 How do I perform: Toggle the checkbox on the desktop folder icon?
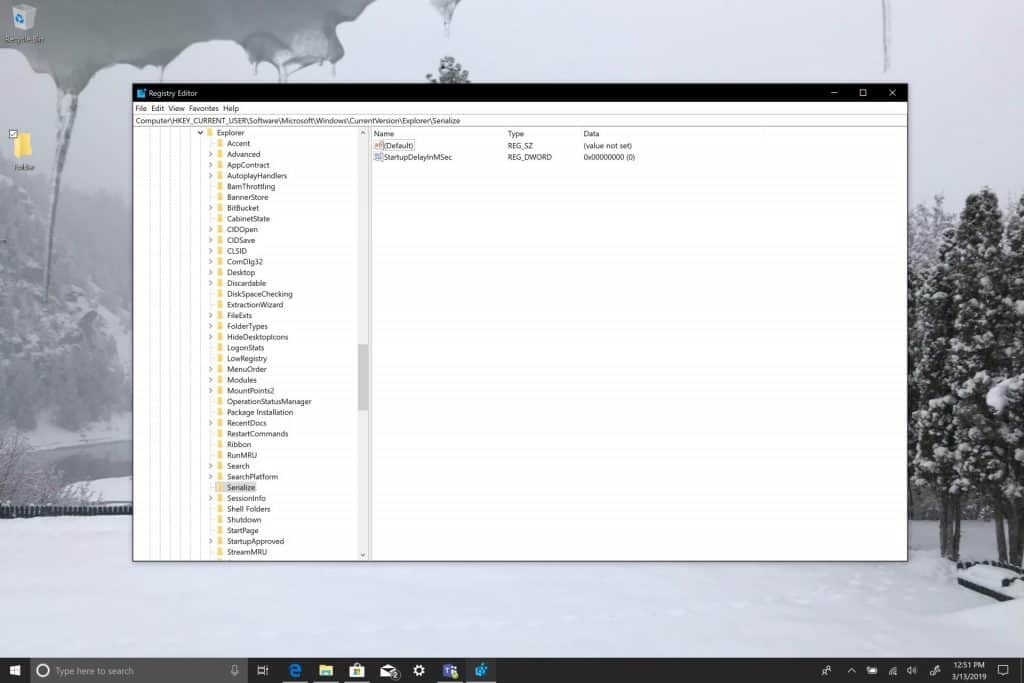coord(13,134)
